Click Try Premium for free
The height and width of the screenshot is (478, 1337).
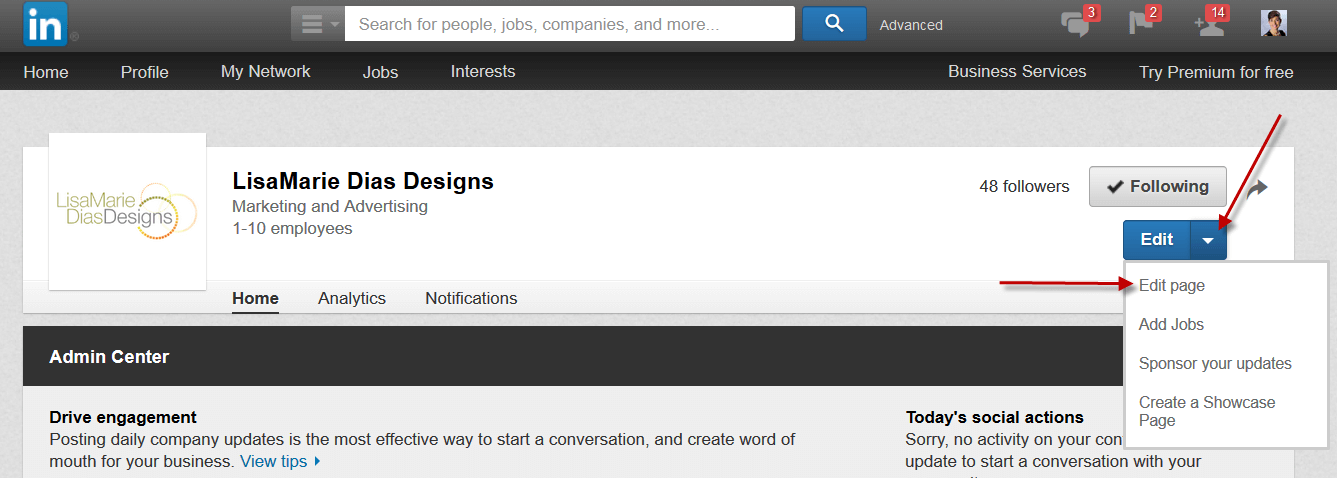(x=1216, y=72)
